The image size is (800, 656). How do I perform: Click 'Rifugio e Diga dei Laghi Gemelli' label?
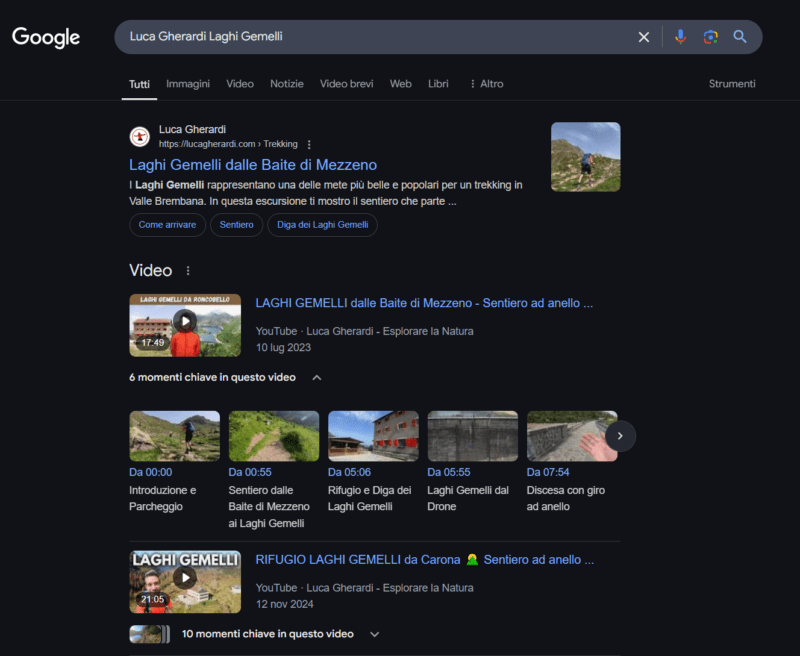369,498
